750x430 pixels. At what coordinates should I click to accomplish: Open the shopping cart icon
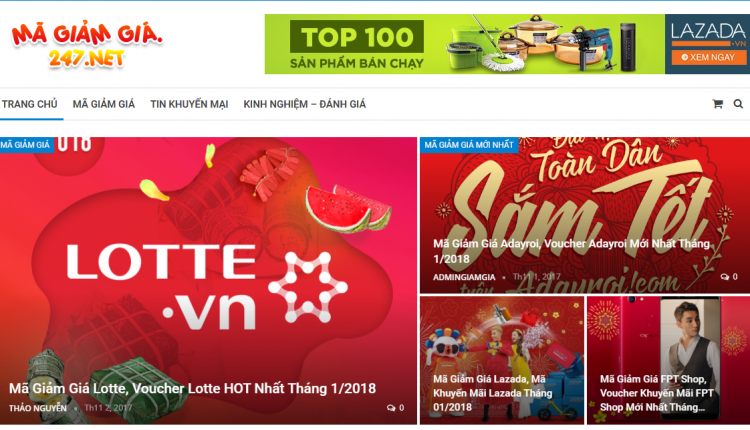tap(717, 104)
